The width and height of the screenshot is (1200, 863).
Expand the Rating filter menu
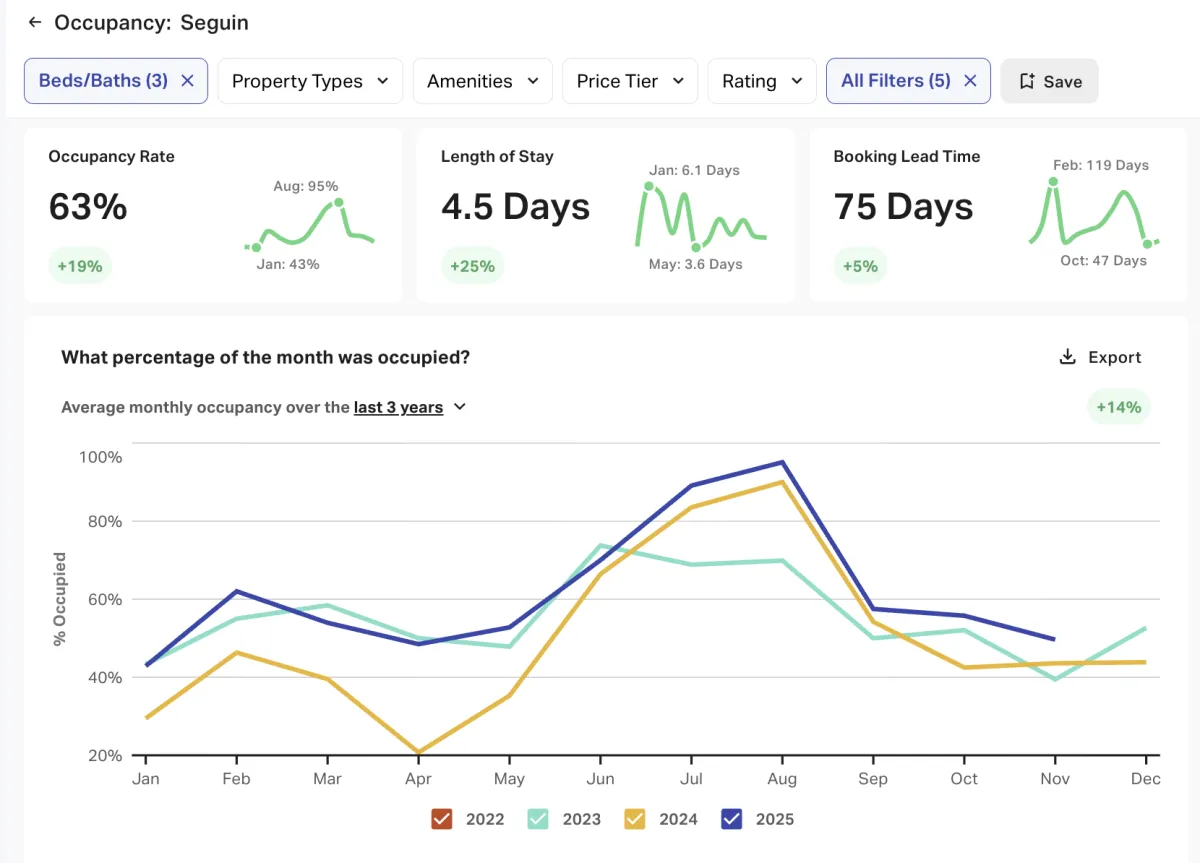pos(762,81)
